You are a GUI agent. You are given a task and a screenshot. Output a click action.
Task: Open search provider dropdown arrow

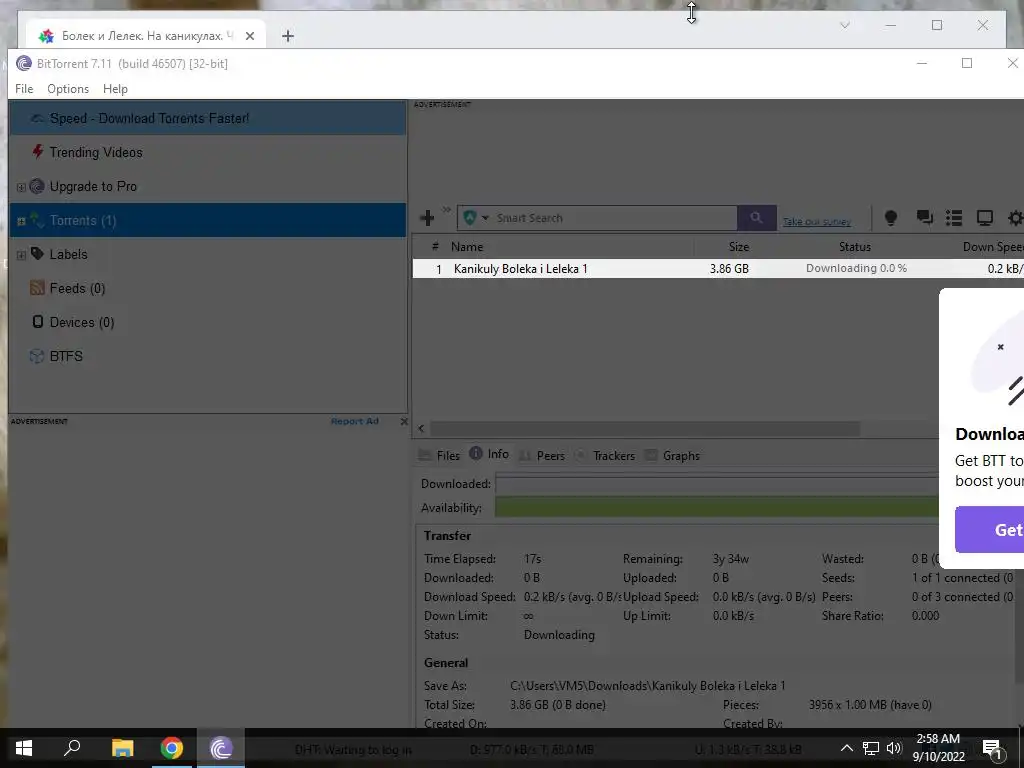click(x=485, y=218)
